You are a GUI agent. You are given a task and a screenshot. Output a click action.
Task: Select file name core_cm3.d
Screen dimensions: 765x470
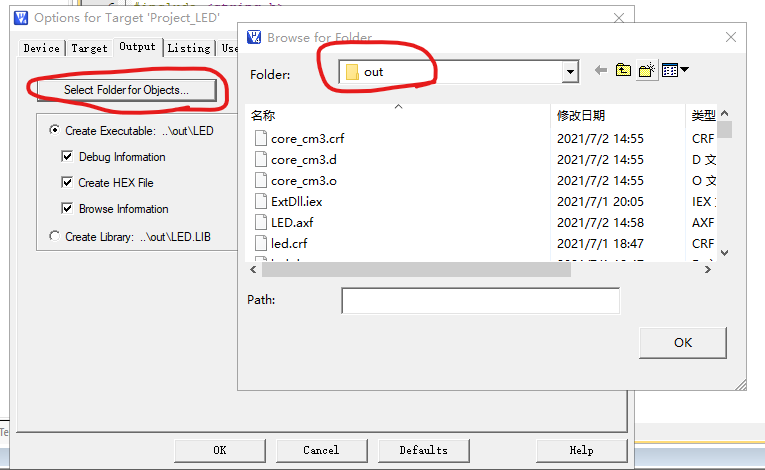303,160
